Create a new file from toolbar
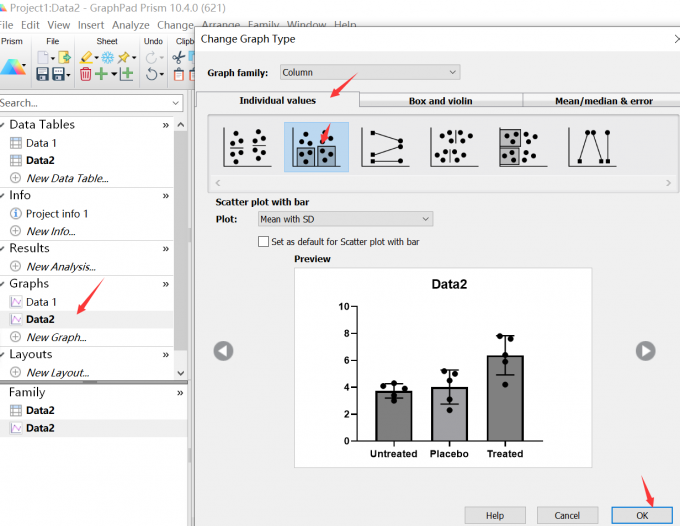Image resolution: width=680 pixels, height=526 pixels. pyautogui.click(x=42, y=57)
